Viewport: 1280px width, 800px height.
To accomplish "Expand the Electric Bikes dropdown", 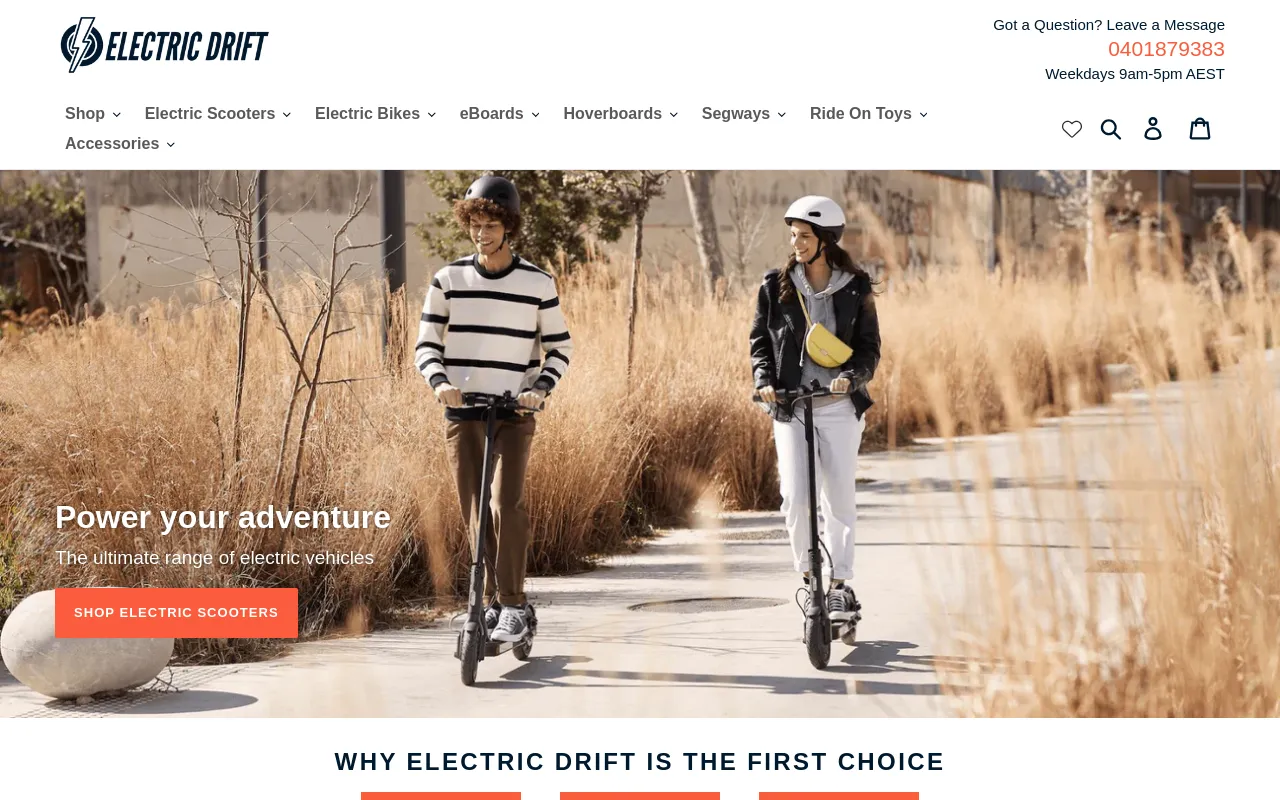I will [x=375, y=114].
